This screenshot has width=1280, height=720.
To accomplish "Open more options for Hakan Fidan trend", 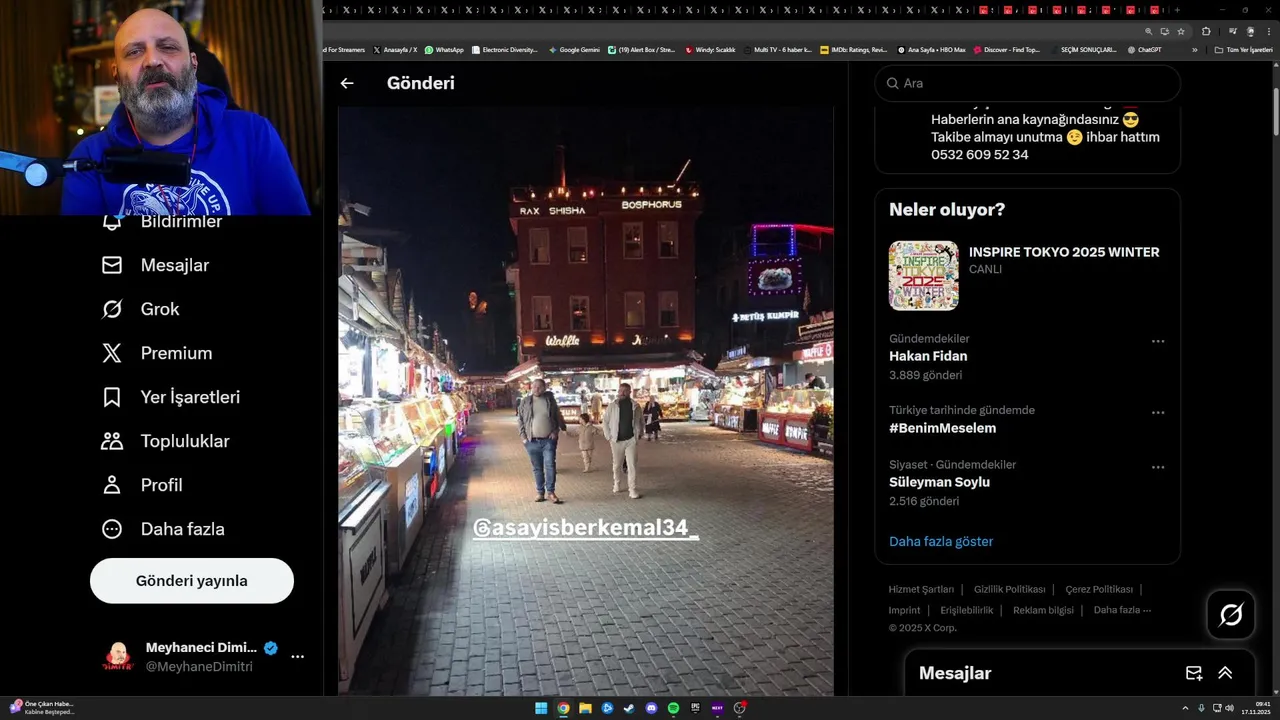I will pos(1158,341).
